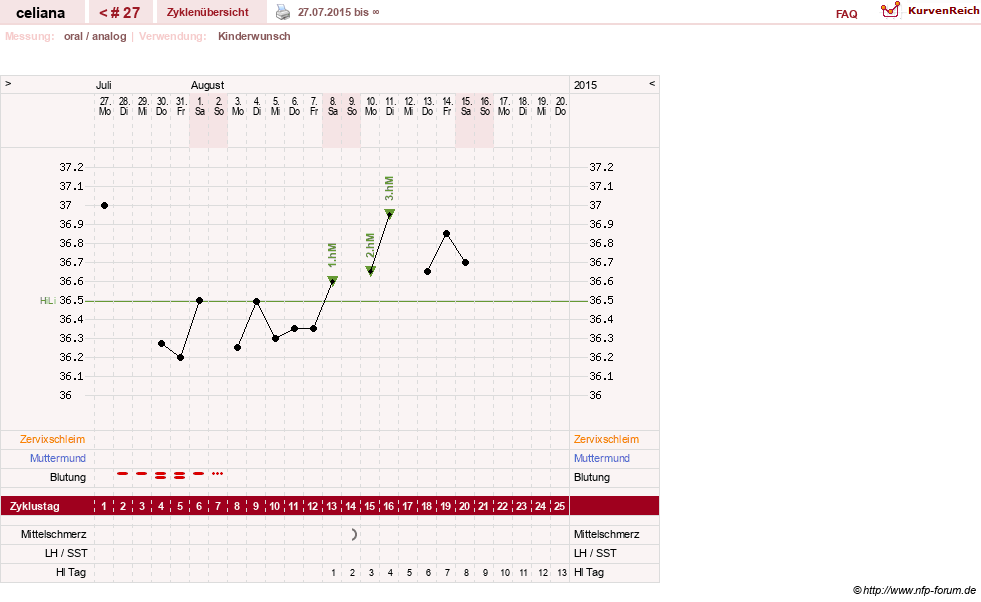Click the left 'Mittelschmerz' row label

pos(53,534)
